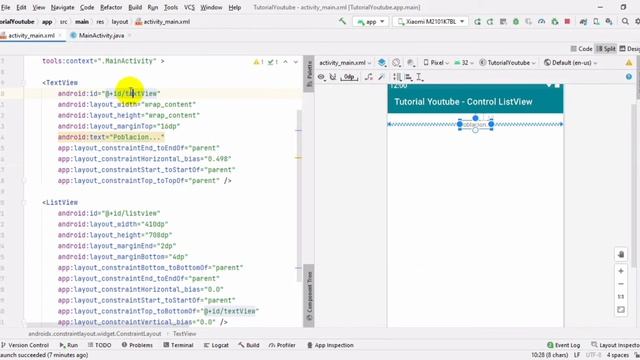
Task: Click the Search Everywhere magnifier icon
Action: click(625, 22)
